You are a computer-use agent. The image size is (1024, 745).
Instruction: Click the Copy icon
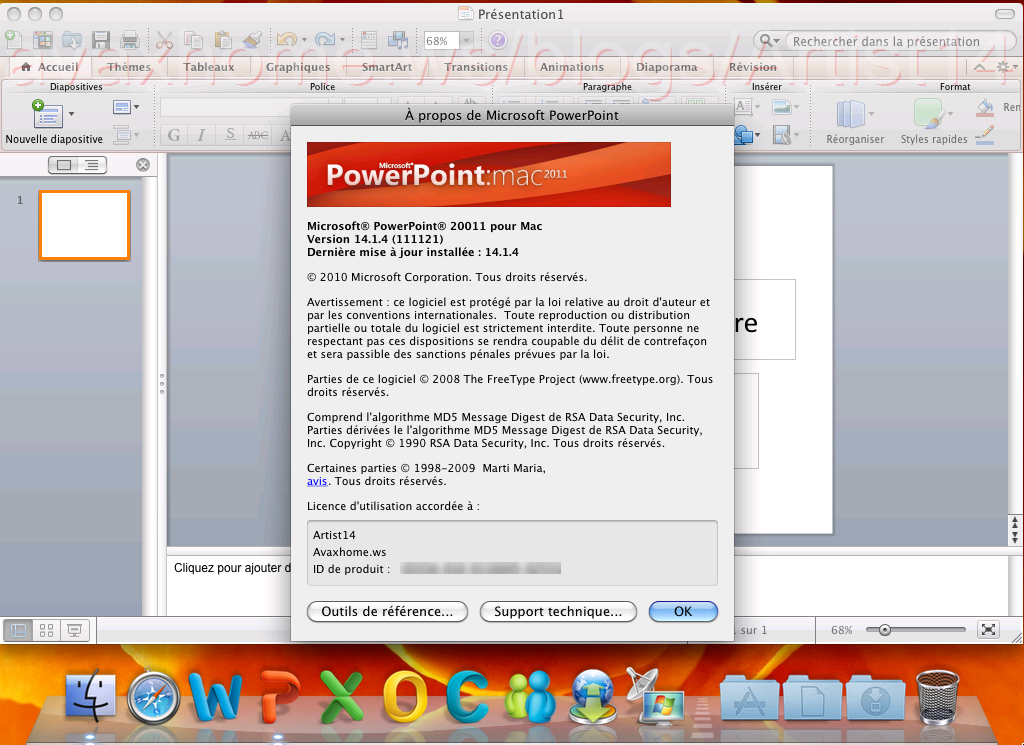(193, 40)
